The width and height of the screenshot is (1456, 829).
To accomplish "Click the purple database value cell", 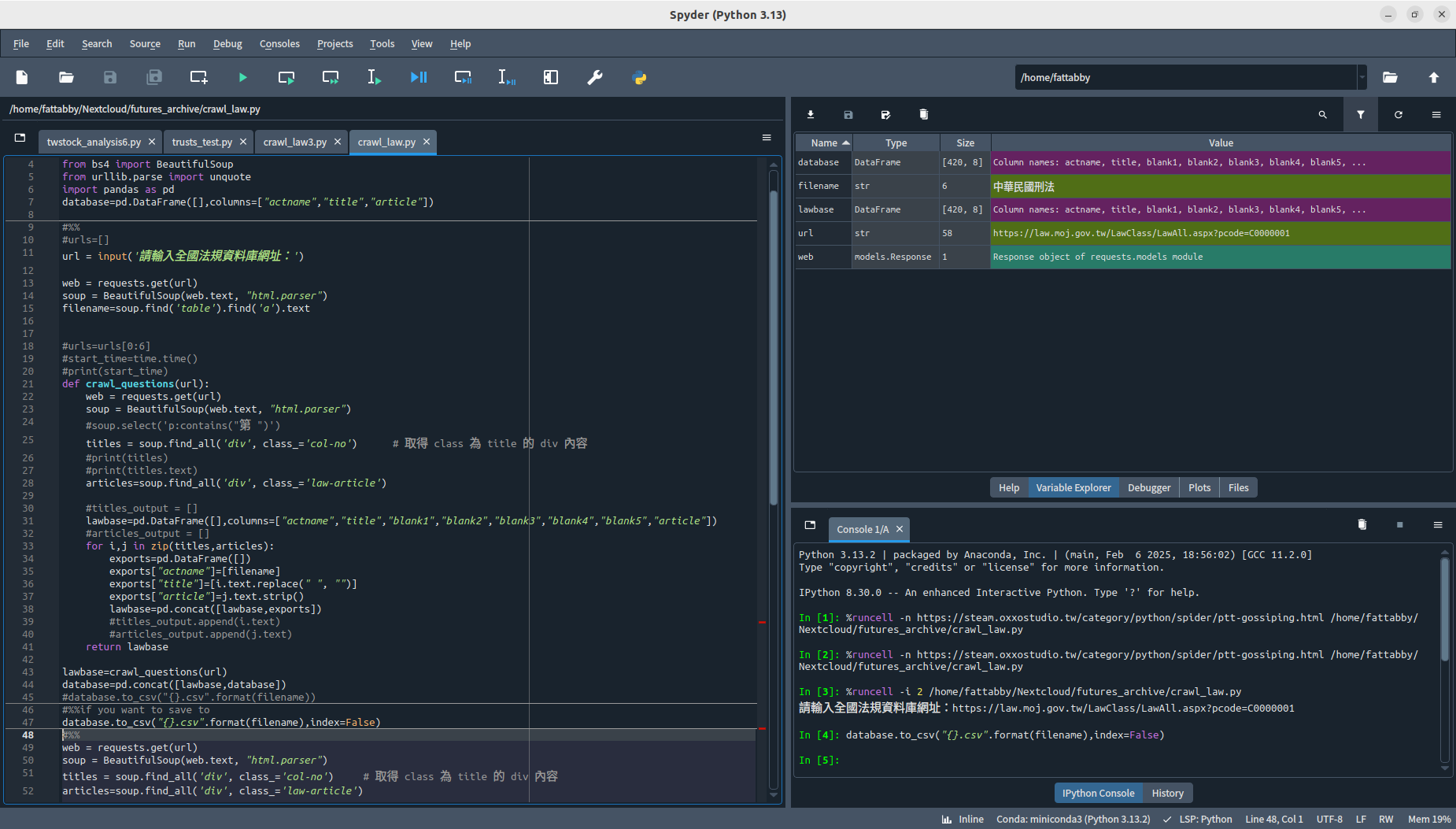I will pyautogui.click(x=1220, y=162).
